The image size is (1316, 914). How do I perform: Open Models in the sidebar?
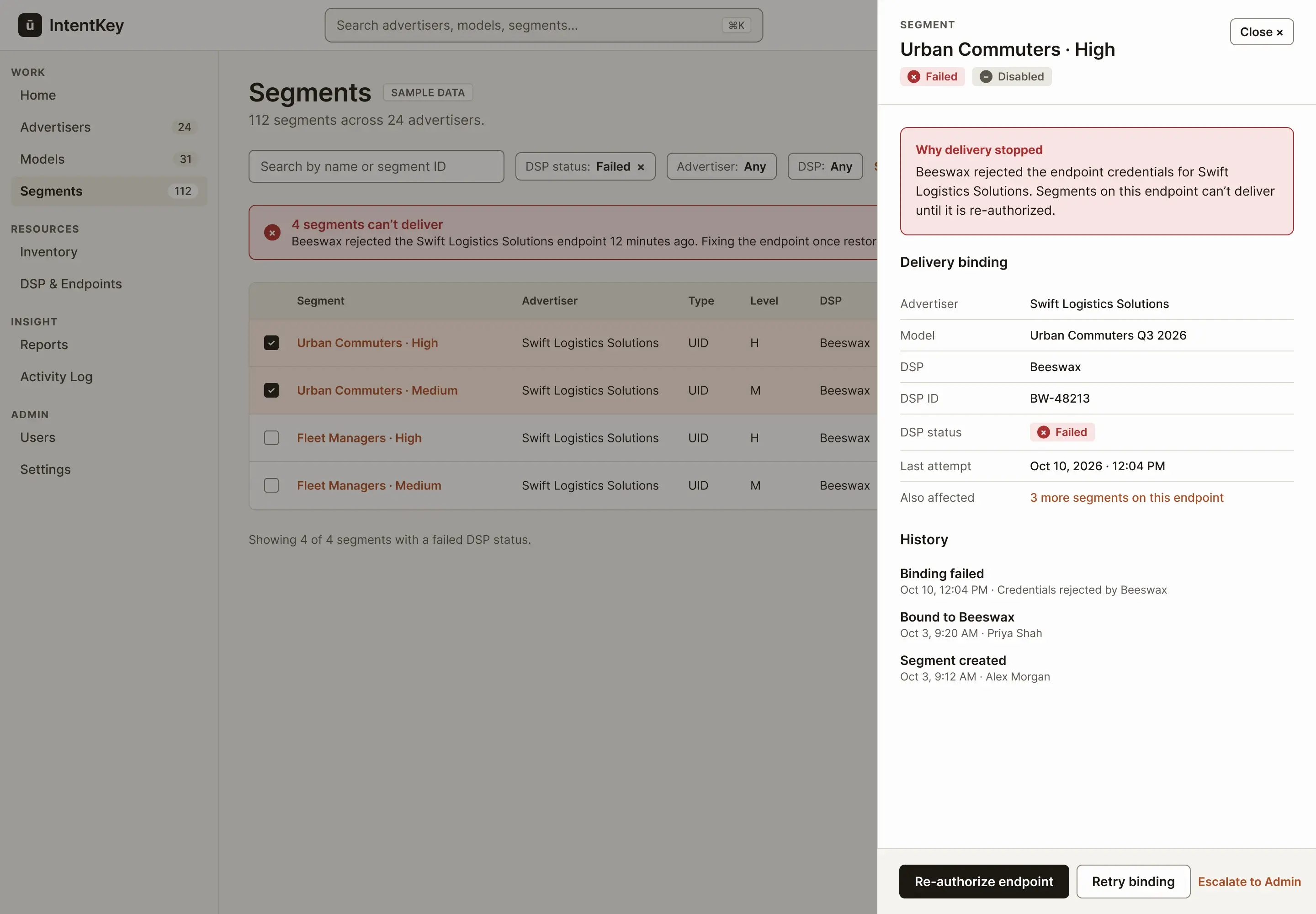pyautogui.click(x=109, y=159)
